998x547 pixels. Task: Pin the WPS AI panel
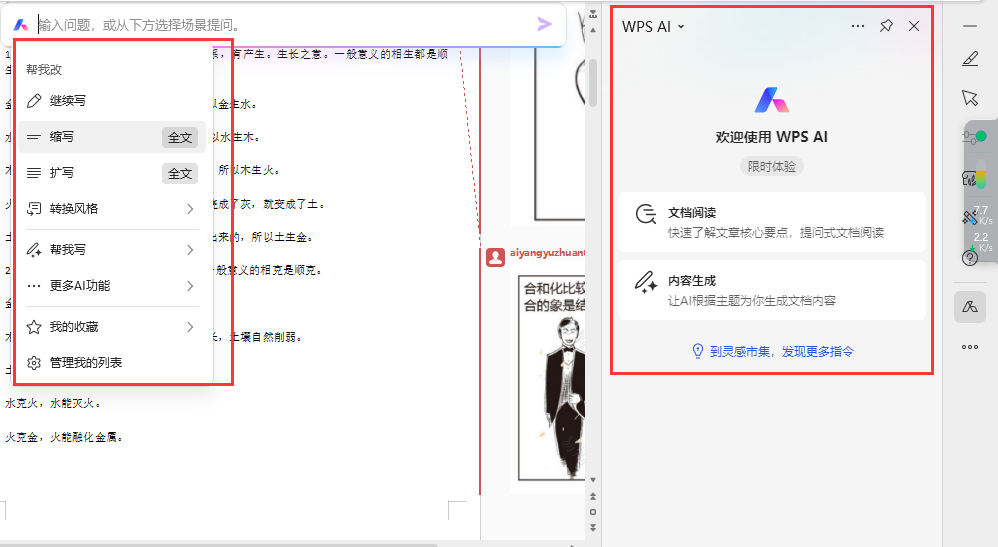point(886,25)
